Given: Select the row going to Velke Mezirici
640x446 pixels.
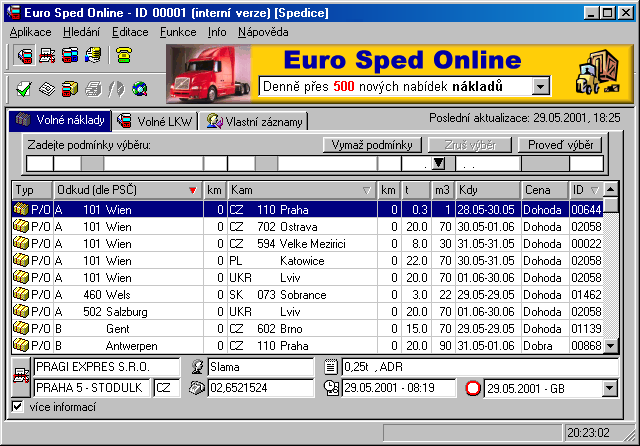Looking at the screenshot, I should click(x=307, y=244).
